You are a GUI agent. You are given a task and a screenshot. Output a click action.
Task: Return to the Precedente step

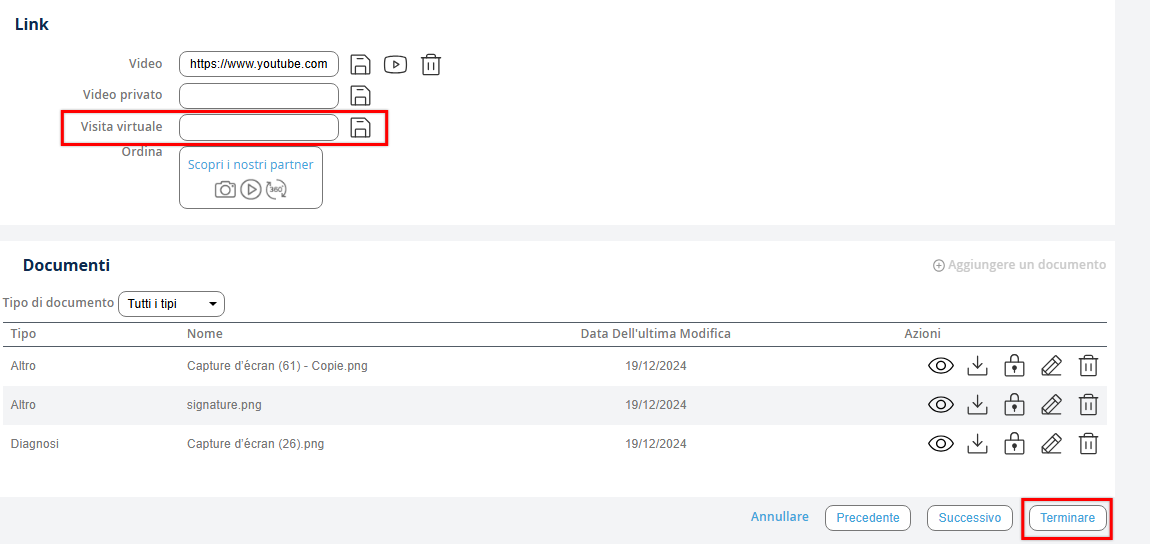coord(867,518)
